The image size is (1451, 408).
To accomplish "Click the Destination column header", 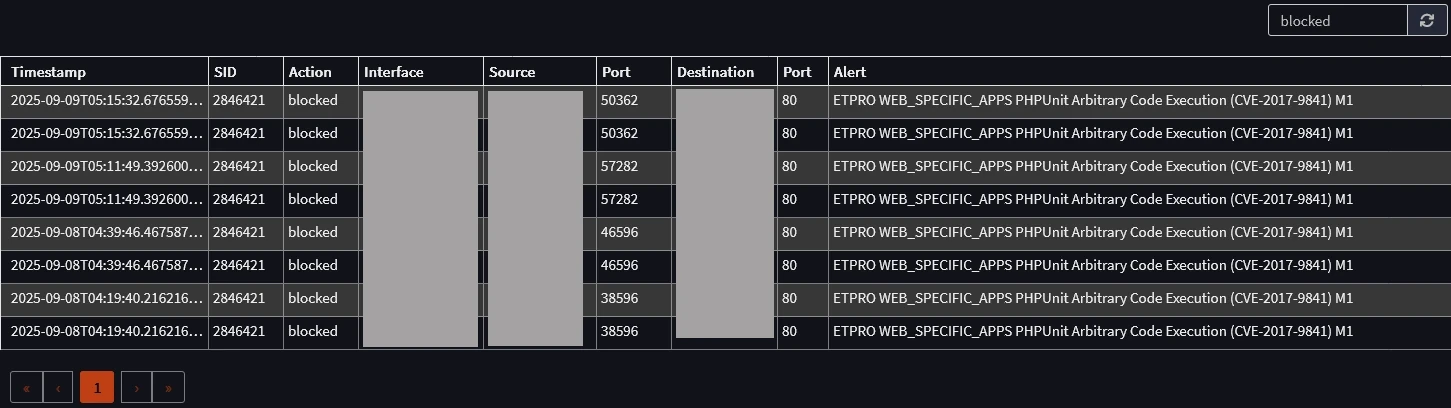I will pyautogui.click(x=715, y=72).
